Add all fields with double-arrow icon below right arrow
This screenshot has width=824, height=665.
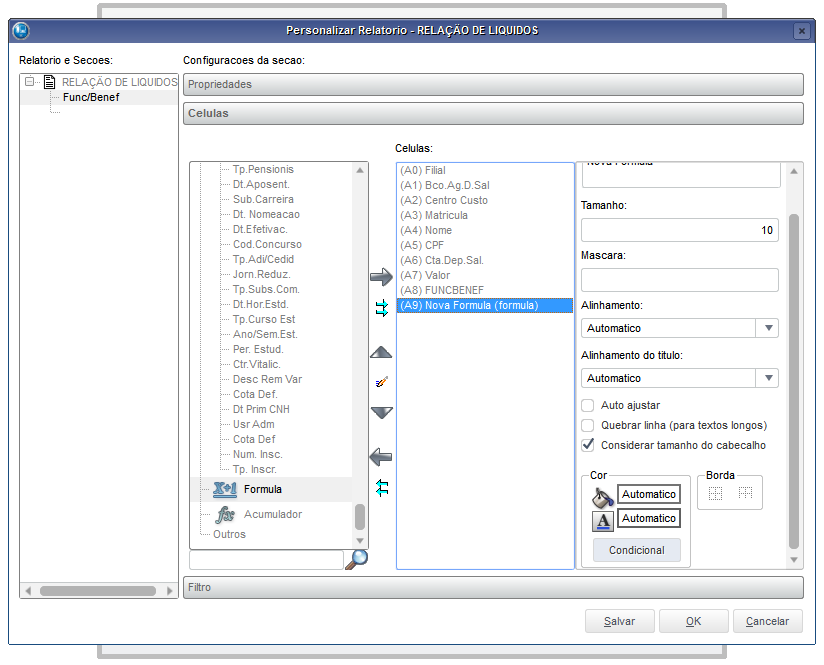tap(382, 308)
